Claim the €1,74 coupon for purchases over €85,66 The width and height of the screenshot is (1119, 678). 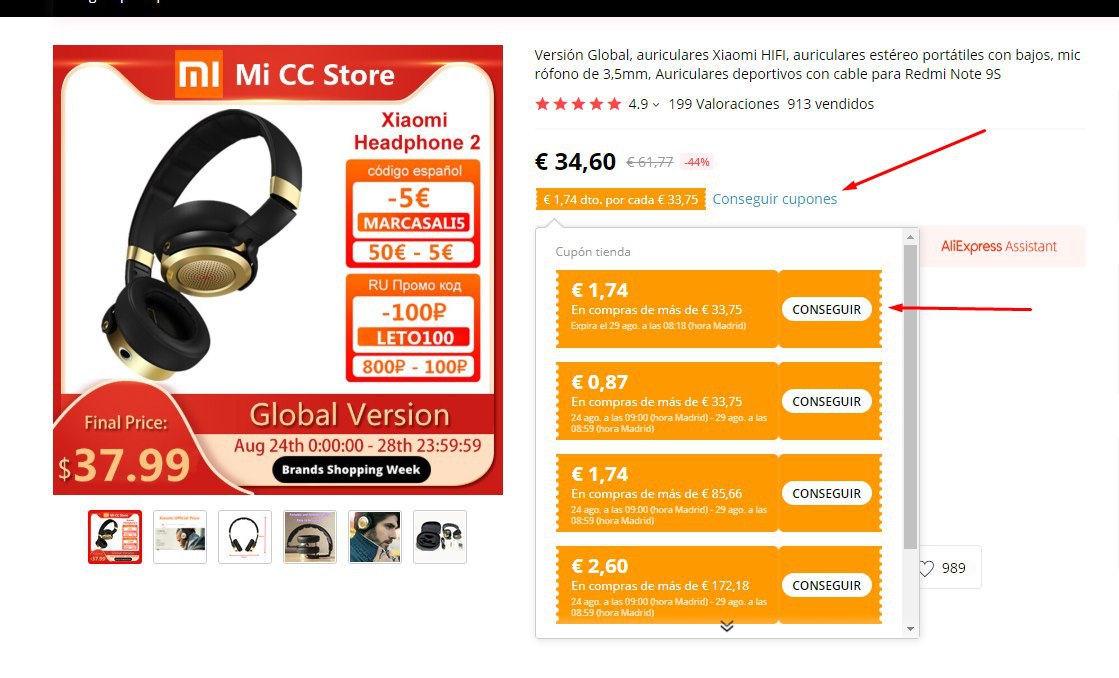click(826, 493)
